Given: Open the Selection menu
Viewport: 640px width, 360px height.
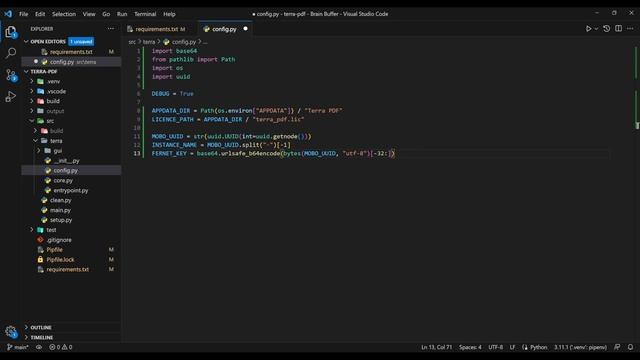Looking at the screenshot, I should tap(64, 14).
